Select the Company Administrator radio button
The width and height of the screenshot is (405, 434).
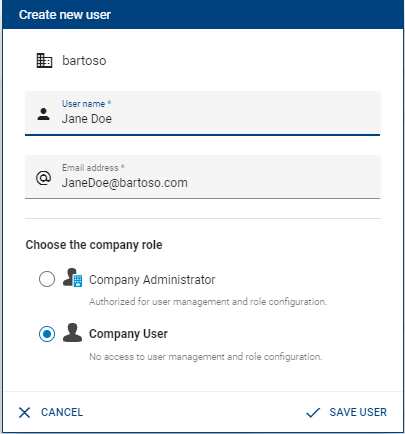coord(47,279)
